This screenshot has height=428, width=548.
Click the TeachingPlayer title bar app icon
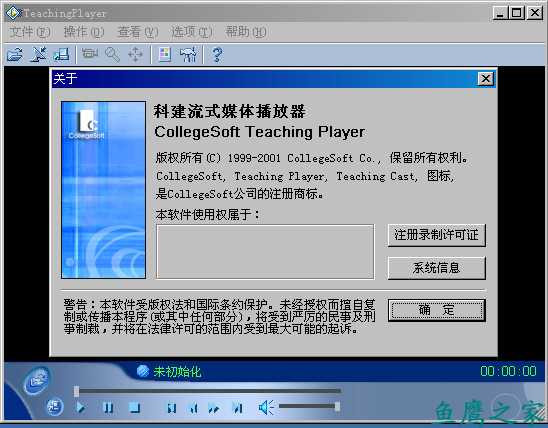(x=13, y=13)
